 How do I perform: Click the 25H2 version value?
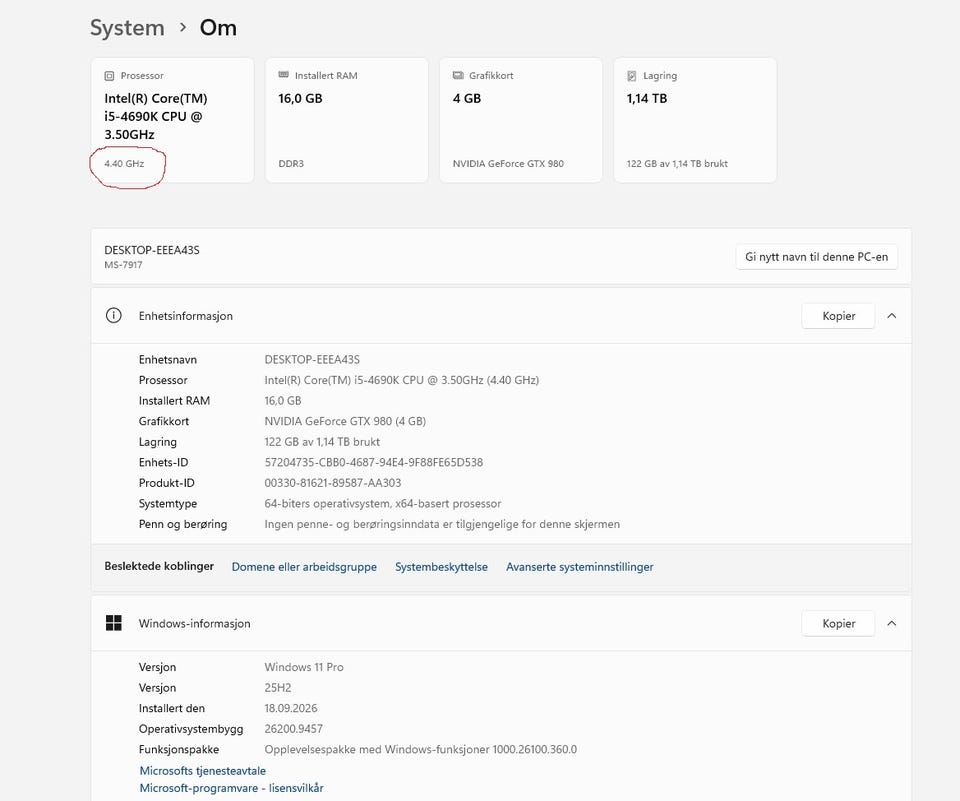[x=278, y=688]
